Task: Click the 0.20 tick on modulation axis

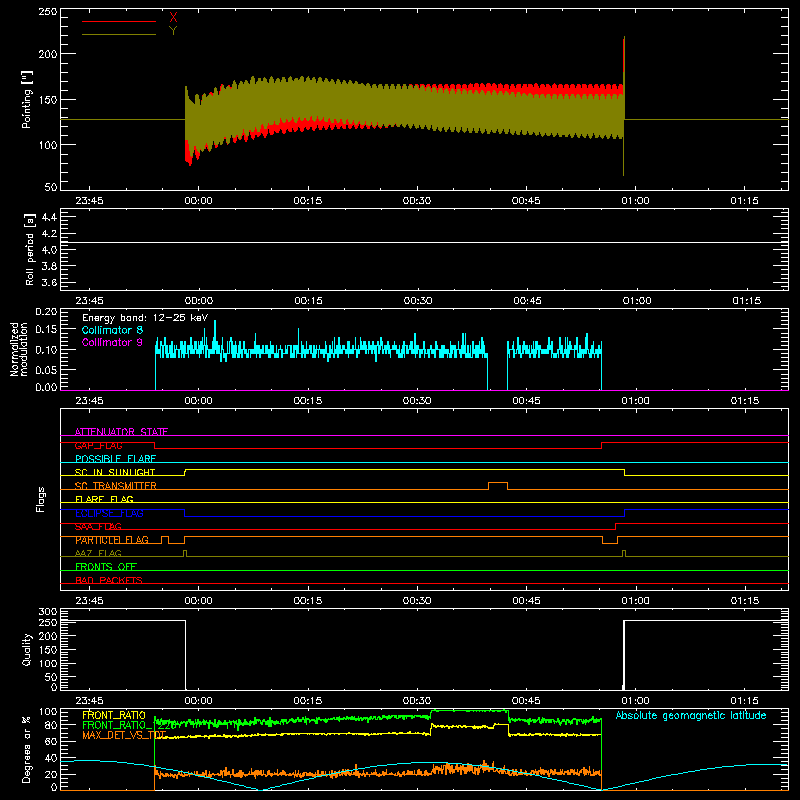Action: pyautogui.click(x=46, y=311)
